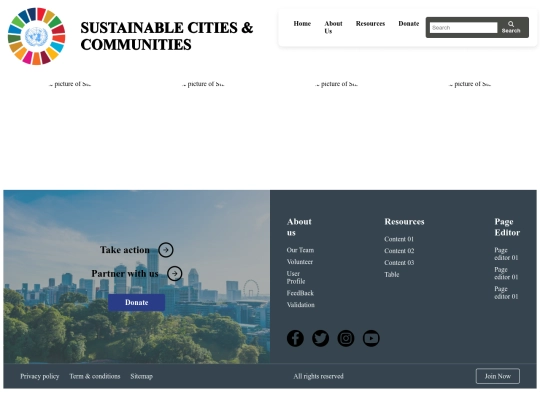The height and width of the screenshot is (405, 540).
Task: Open the Table link under Resources
Action: click(x=392, y=274)
